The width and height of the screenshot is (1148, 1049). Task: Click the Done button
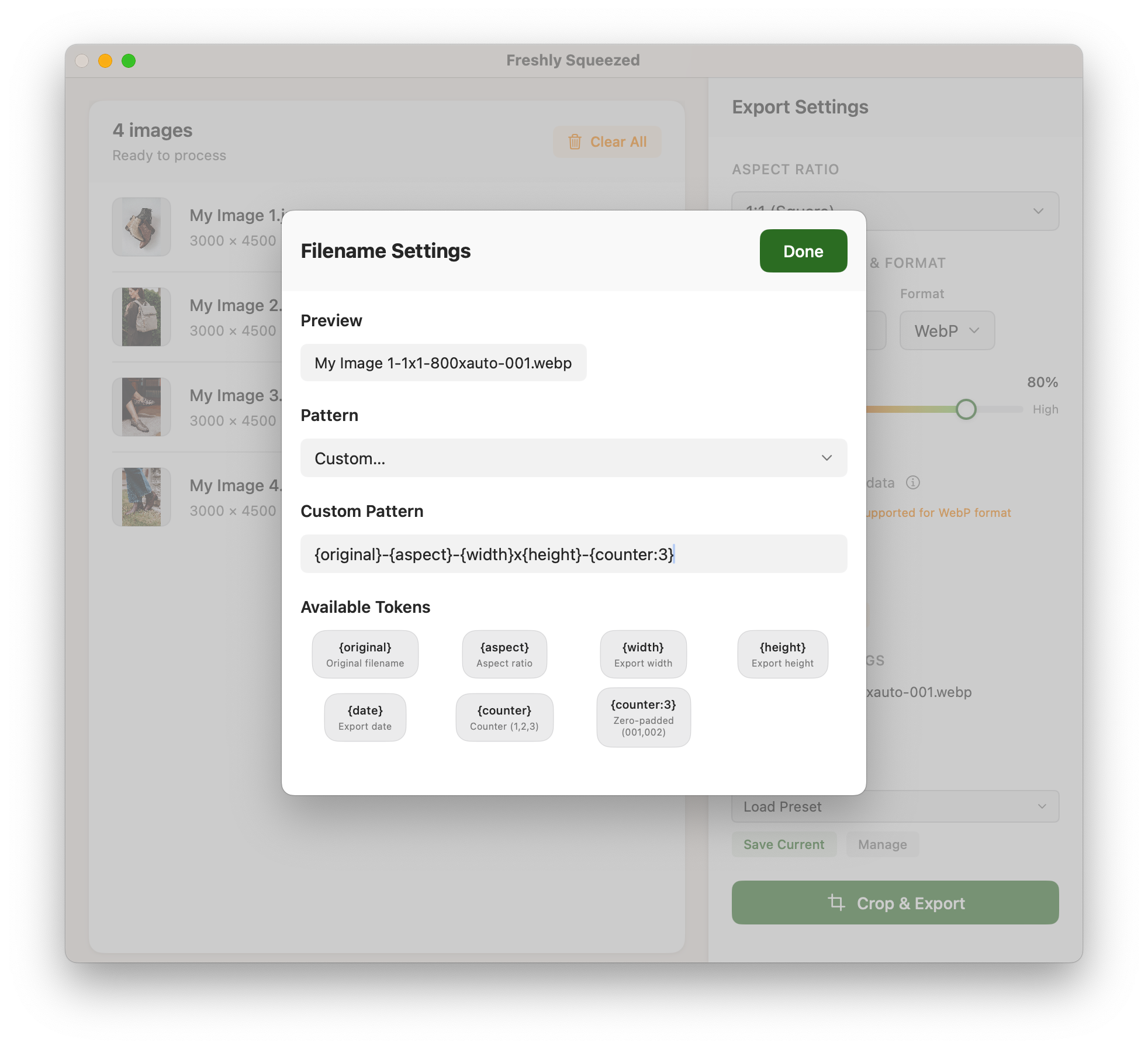pyautogui.click(x=803, y=251)
